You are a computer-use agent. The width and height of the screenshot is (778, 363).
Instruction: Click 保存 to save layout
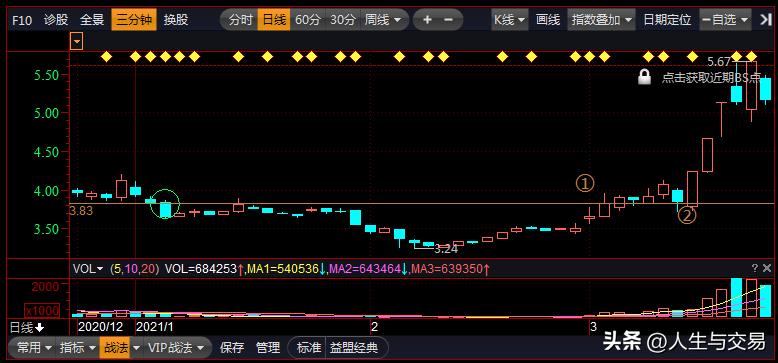tap(232, 348)
